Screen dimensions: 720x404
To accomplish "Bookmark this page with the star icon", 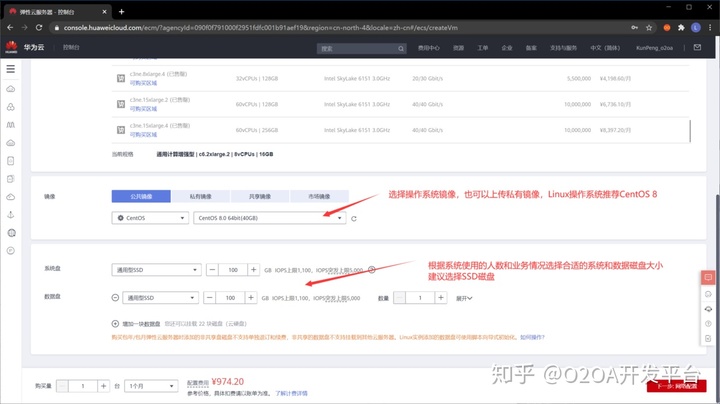I will point(649,28).
